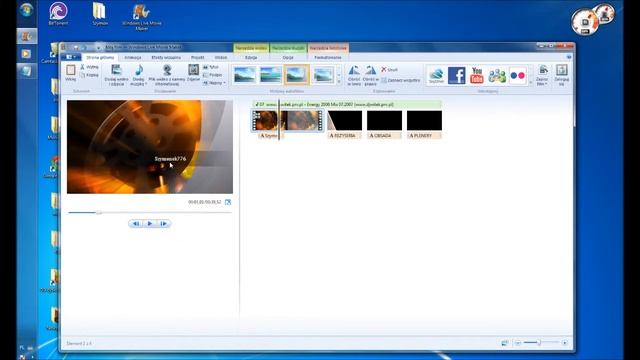This screenshot has width=640, height=360.
Task: Open the video tools Edycja tab
Action: pos(251,58)
